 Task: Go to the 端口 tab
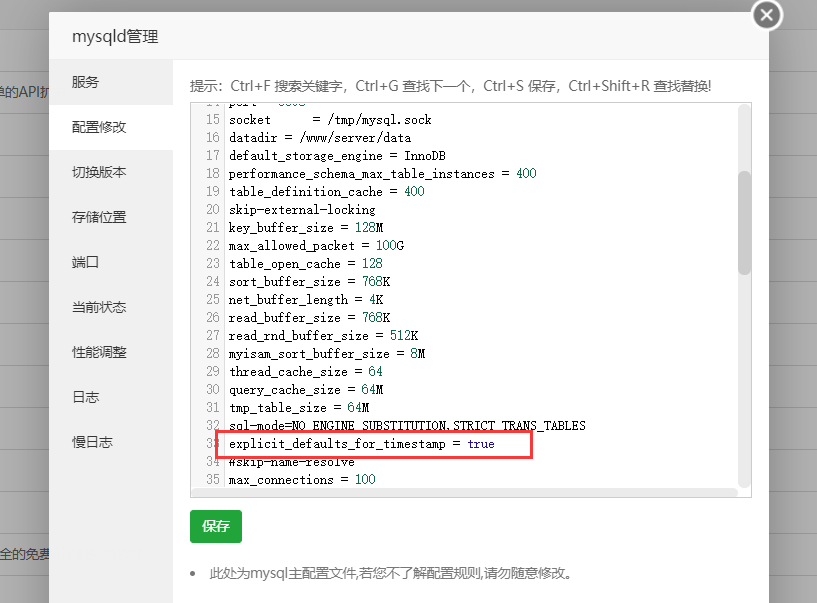111,262
